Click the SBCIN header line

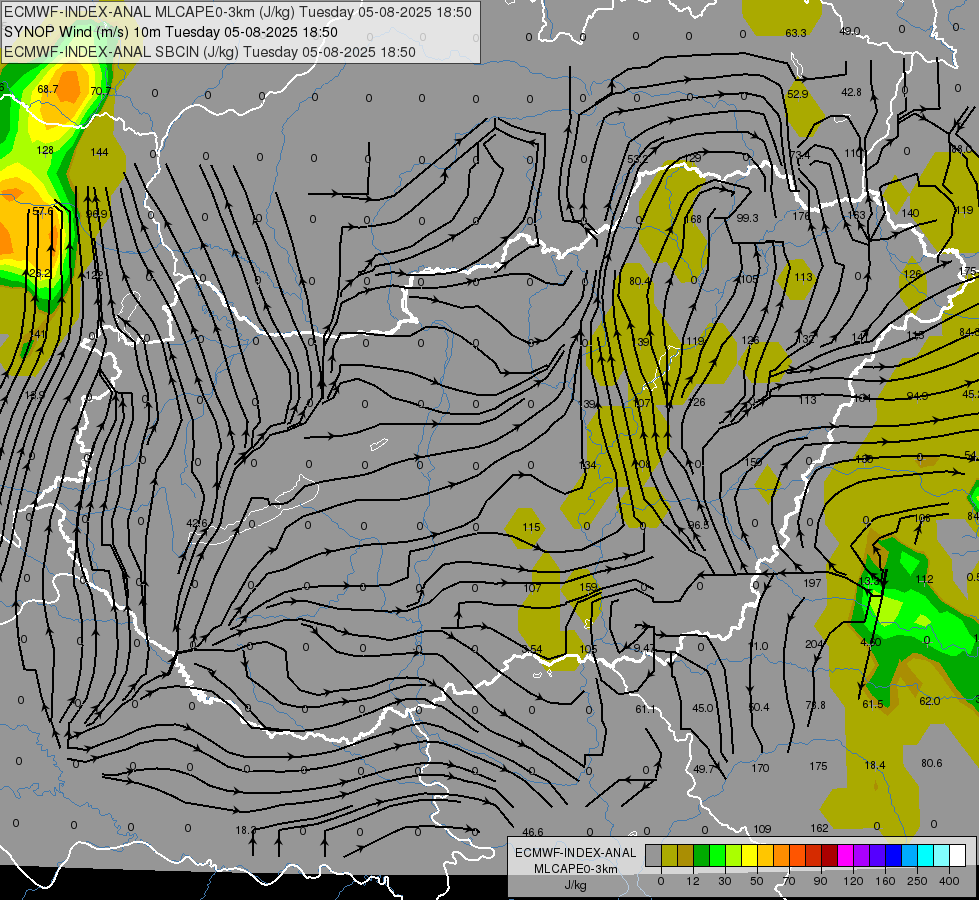coord(210,52)
